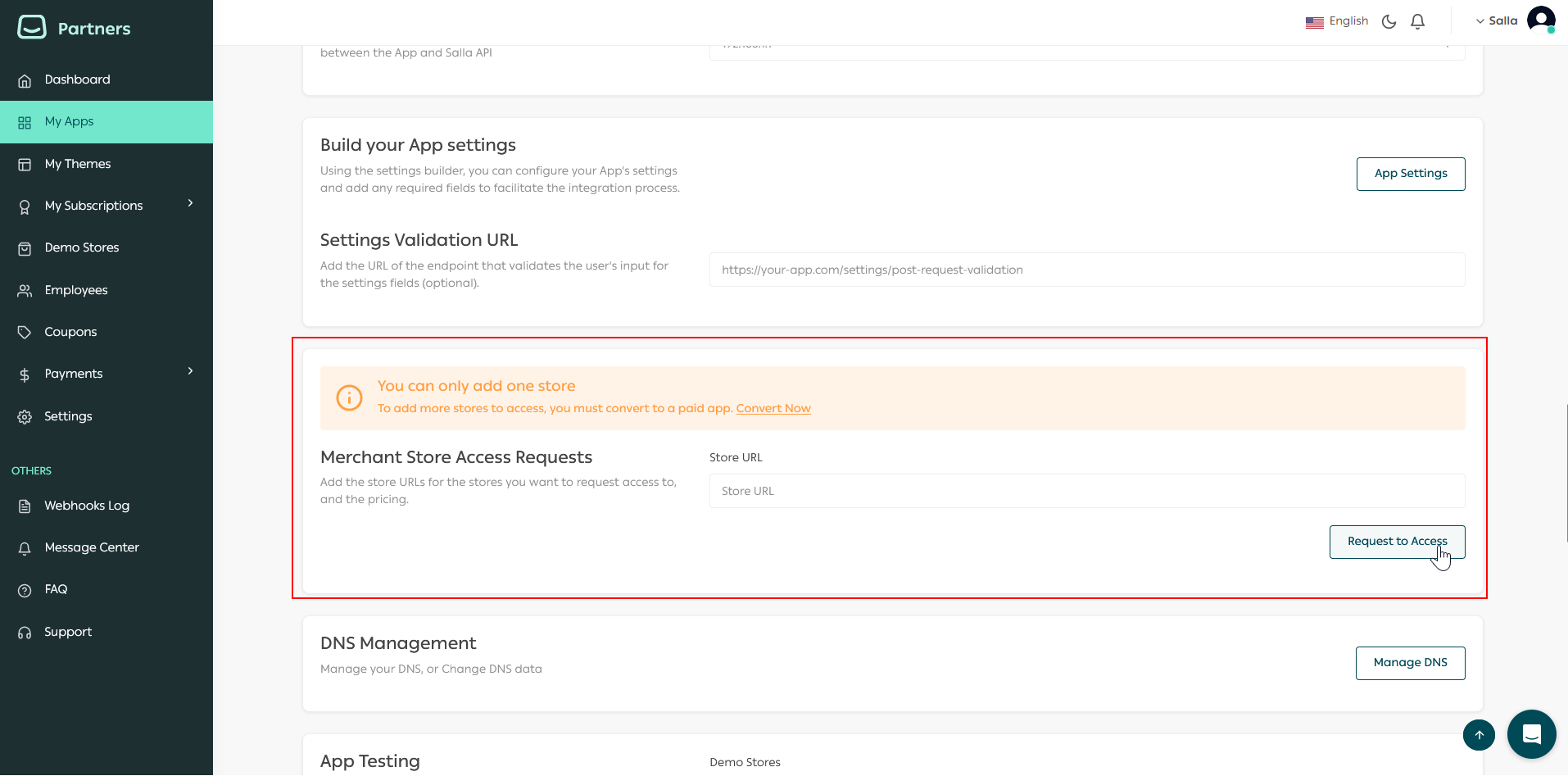
Task: Select My Apps in the sidebar
Action: 69,121
